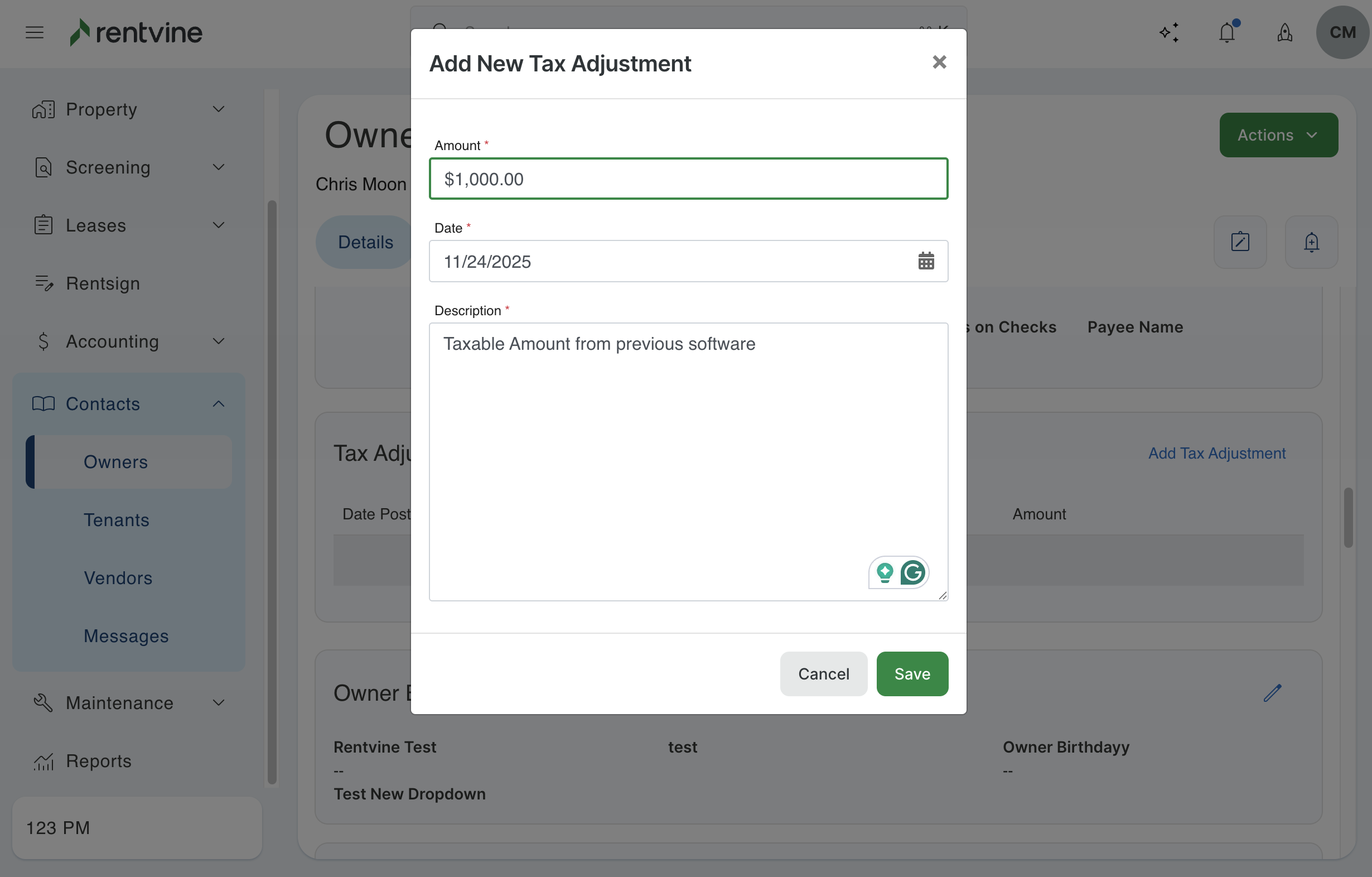Screen dimensions: 1372x877
Task: Click the Grammarly G icon in description
Action: click(912, 572)
